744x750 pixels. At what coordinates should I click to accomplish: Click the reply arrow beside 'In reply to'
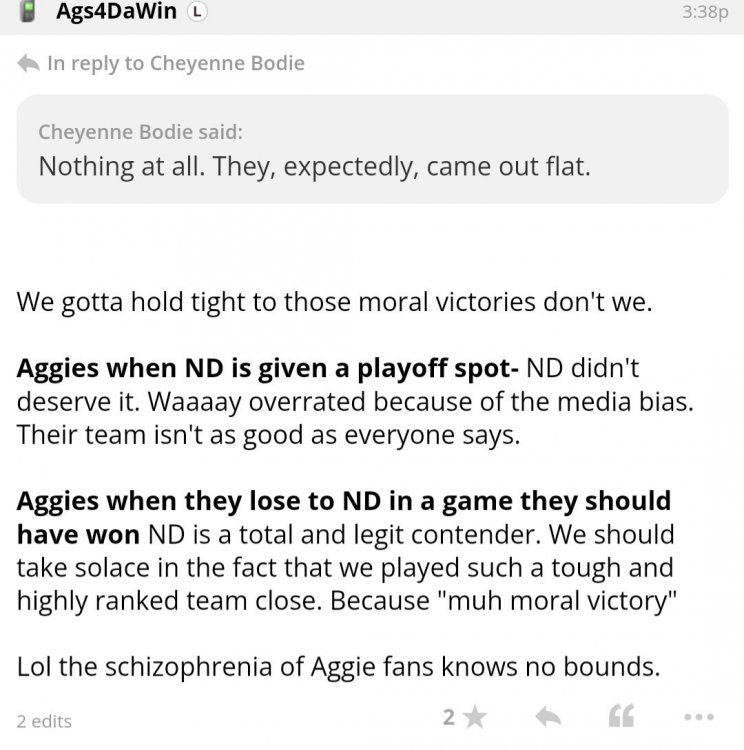(28, 64)
